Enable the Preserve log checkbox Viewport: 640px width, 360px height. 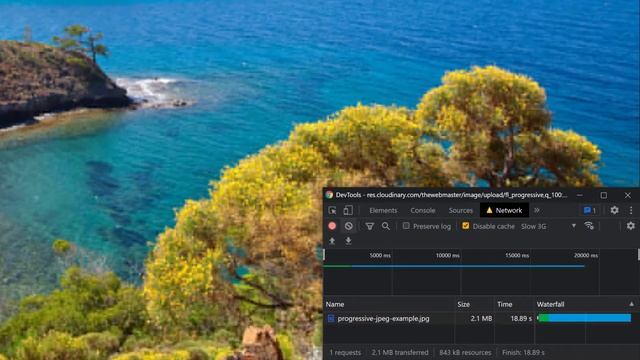pyautogui.click(x=406, y=226)
